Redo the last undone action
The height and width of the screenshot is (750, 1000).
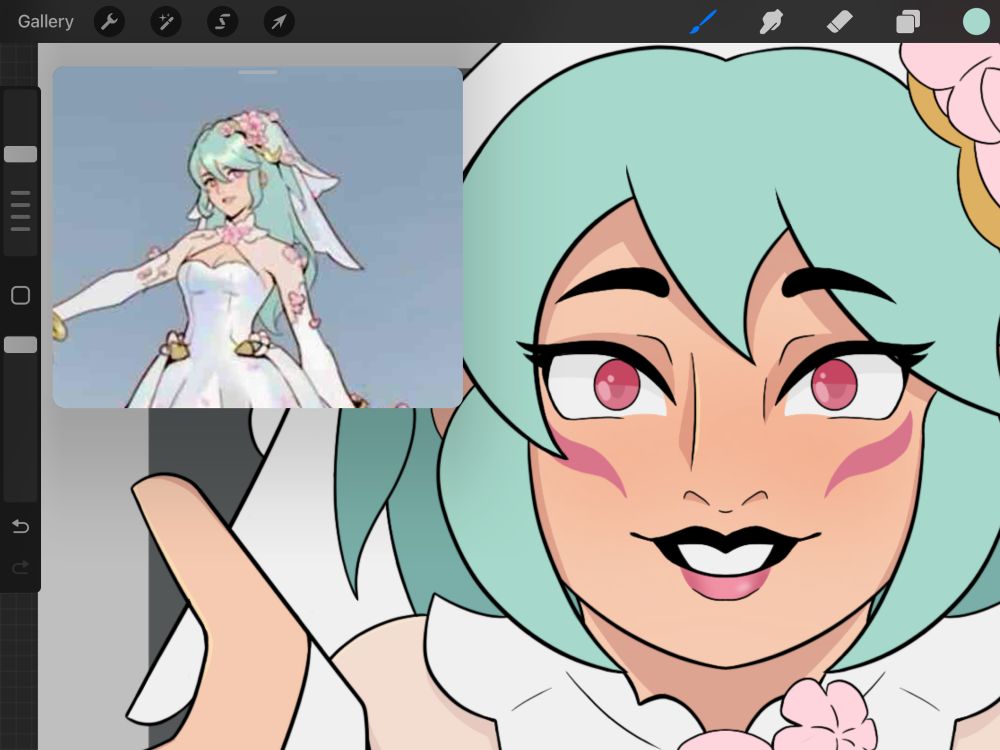click(20, 567)
